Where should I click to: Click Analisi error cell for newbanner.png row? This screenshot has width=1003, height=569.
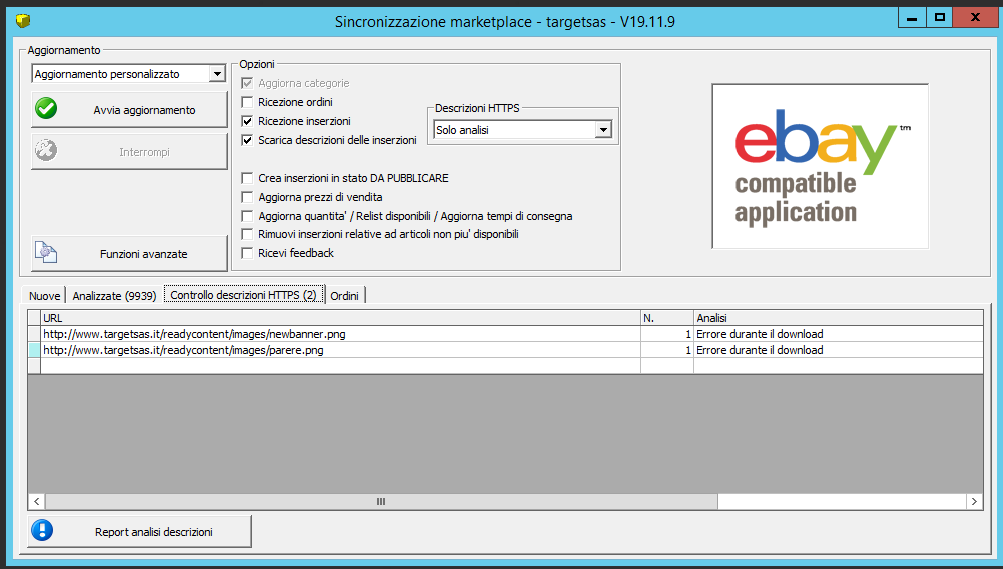(x=839, y=334)
